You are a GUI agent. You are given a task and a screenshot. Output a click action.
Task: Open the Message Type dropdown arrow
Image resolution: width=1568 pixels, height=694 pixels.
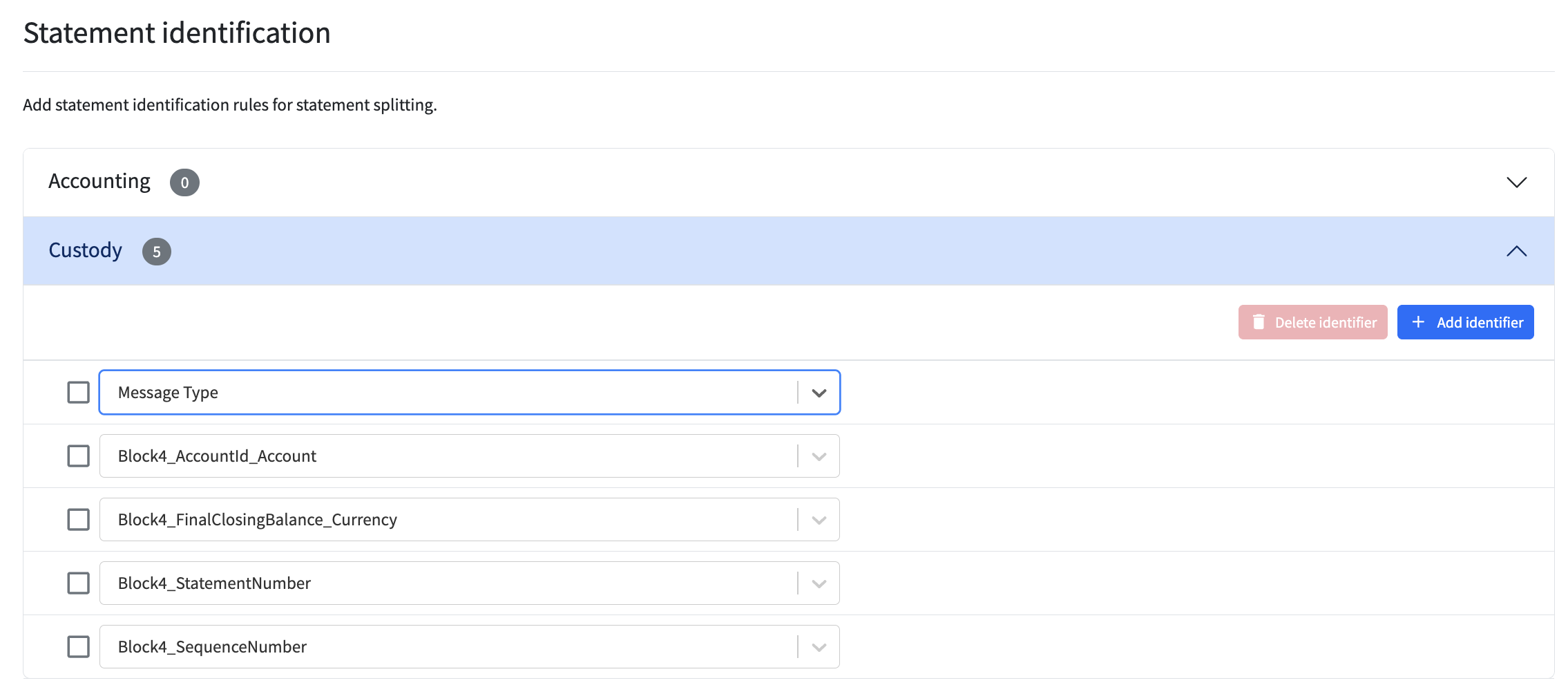coord(819,393)
